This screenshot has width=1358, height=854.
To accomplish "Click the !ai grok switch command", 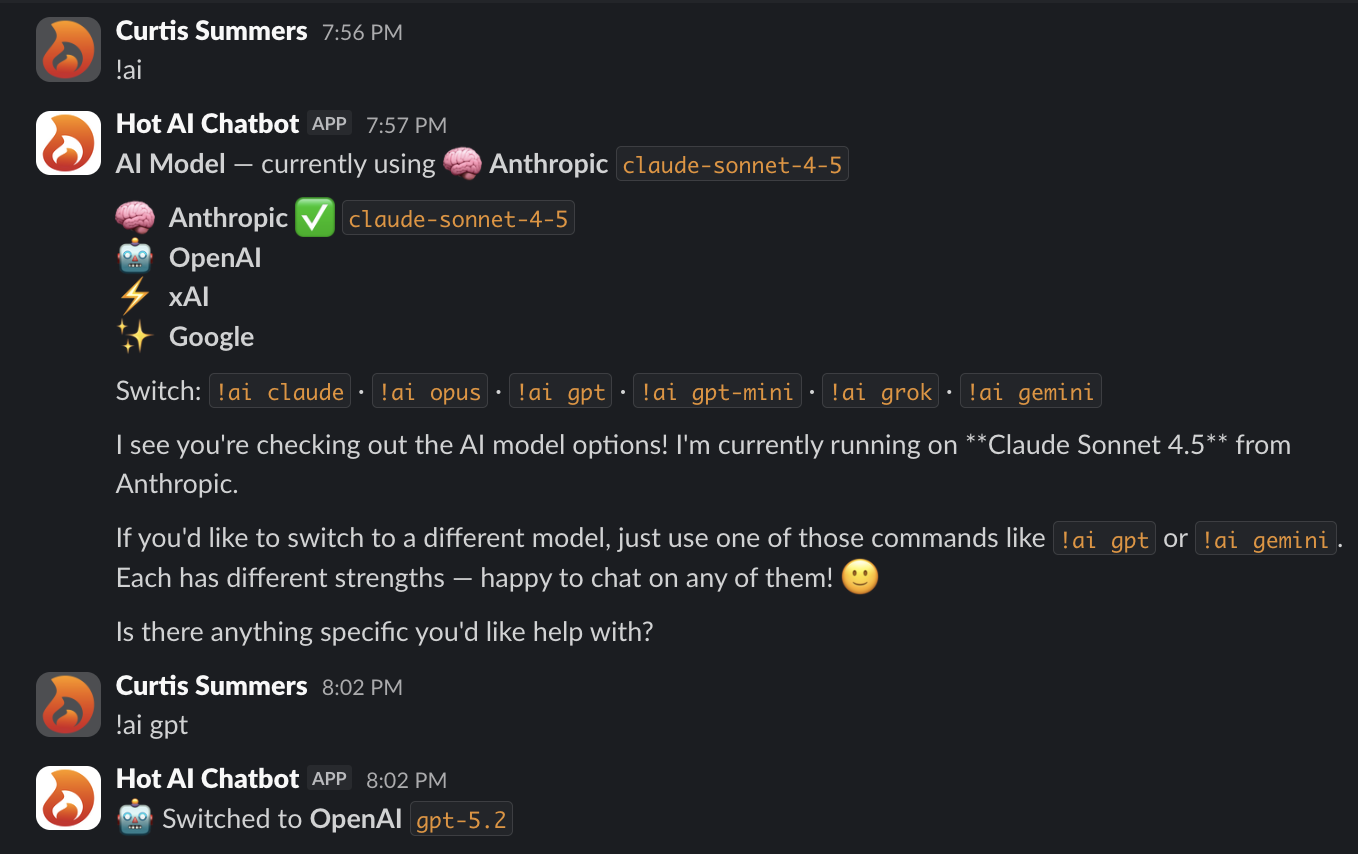I will click(880, 390).
